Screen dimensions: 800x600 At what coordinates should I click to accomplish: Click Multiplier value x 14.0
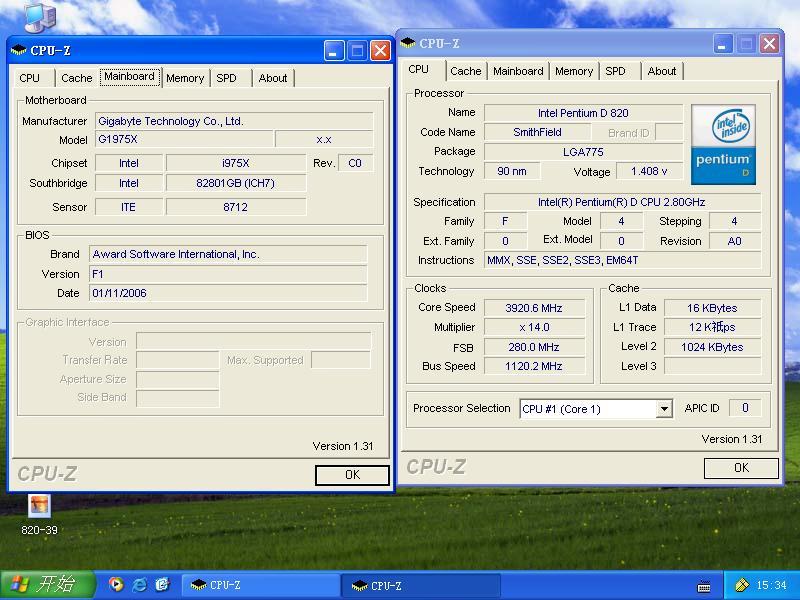(x=534, y=328)
